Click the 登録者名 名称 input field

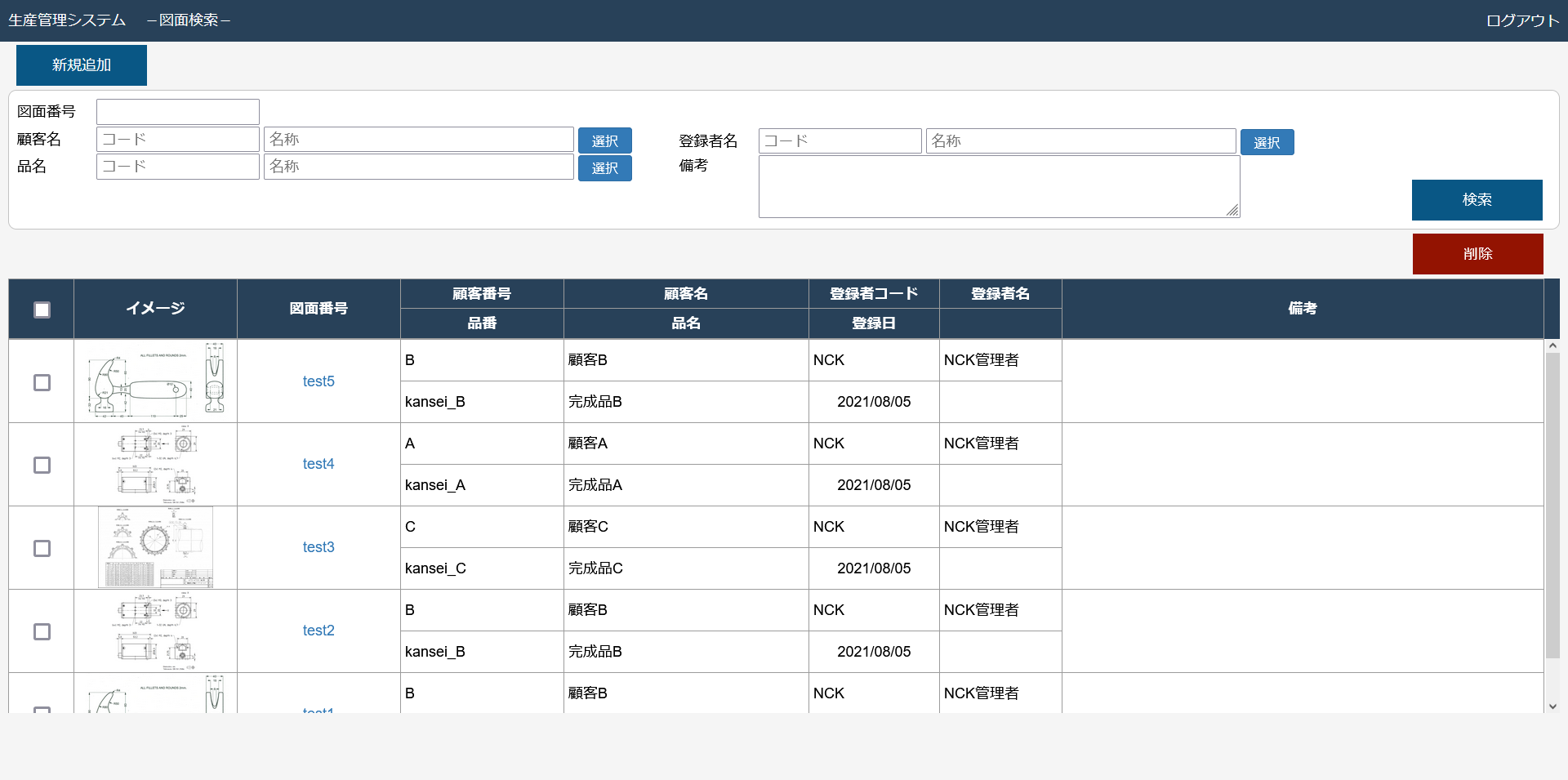1080,141
